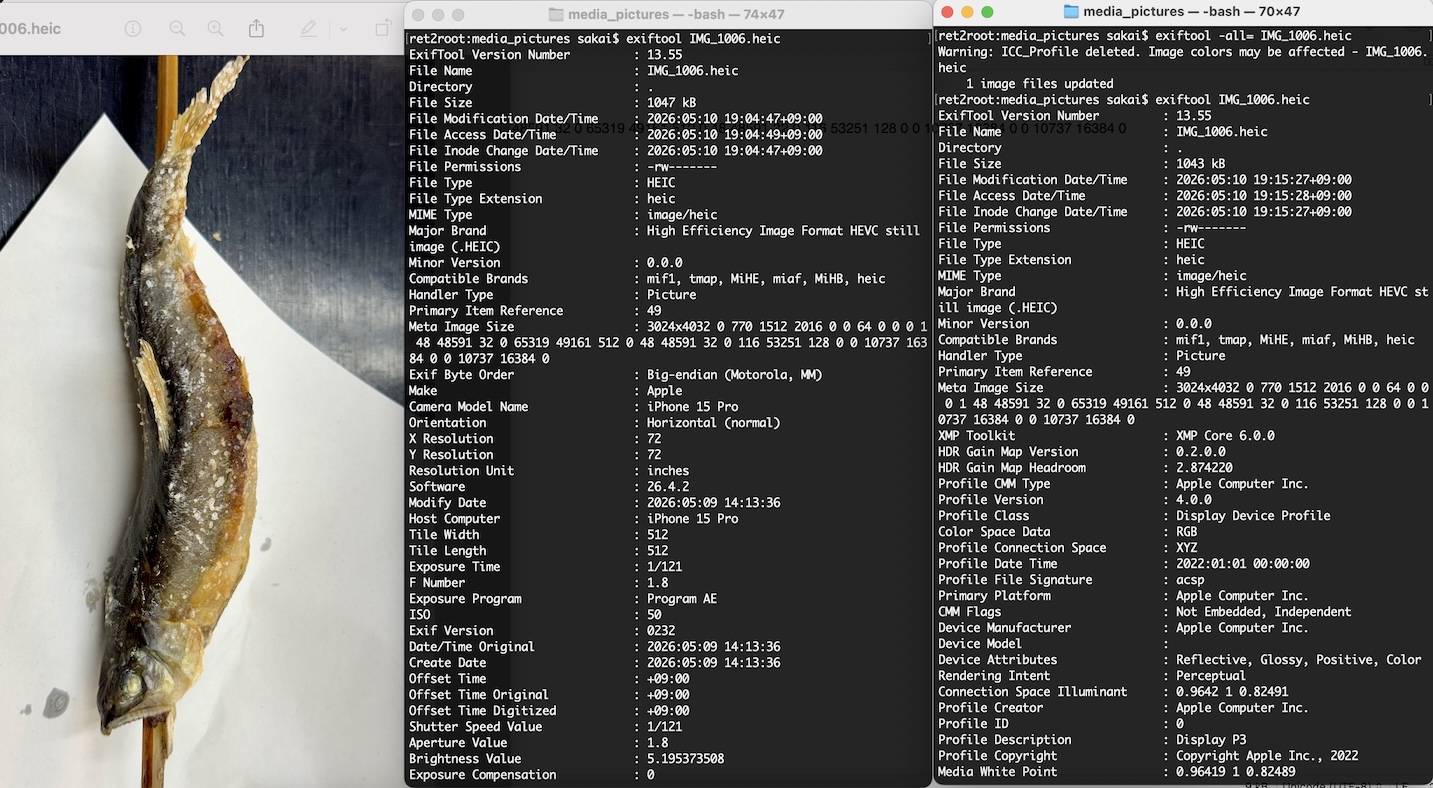Click the '006.heic' title in the Preview window
This screenshot has height=788, width=1433.
click(30, 29)
